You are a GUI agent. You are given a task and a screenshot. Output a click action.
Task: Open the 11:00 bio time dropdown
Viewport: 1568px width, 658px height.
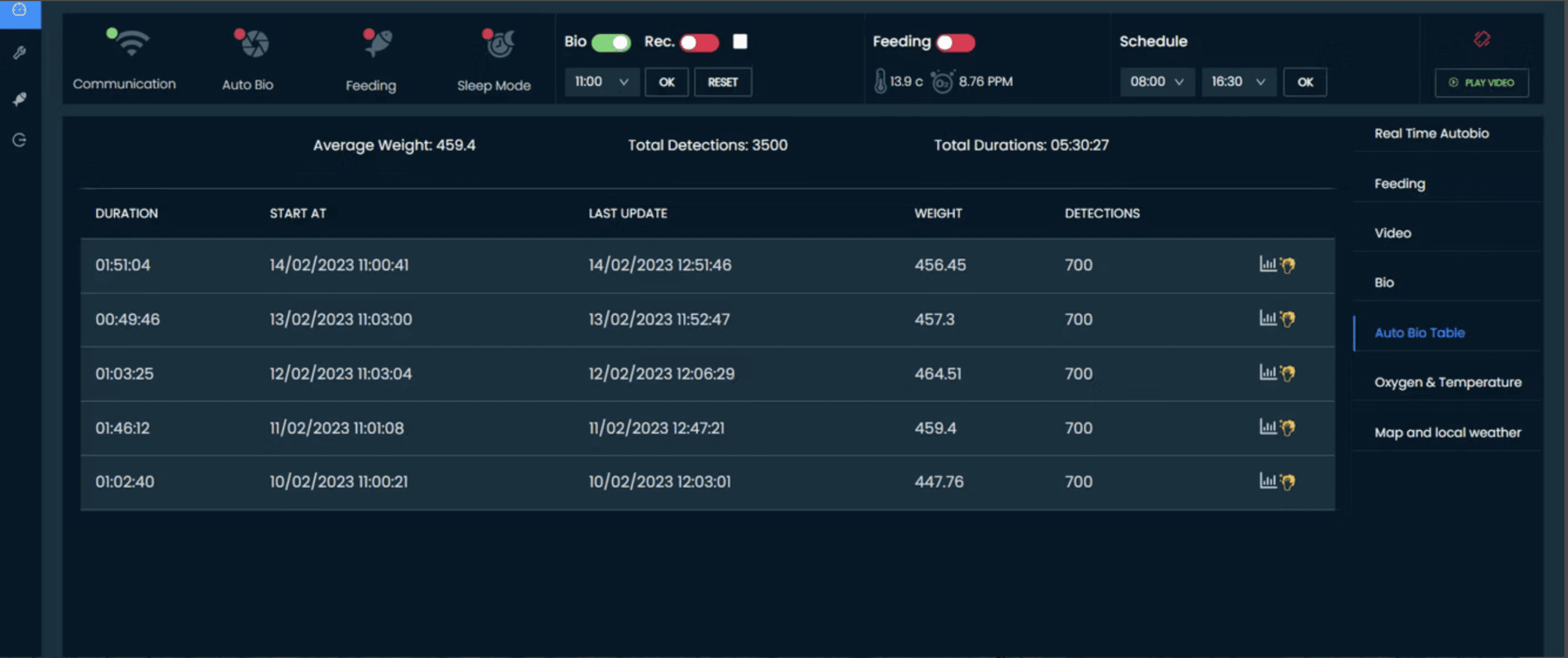pyautogui.click(x=601, y=82)
